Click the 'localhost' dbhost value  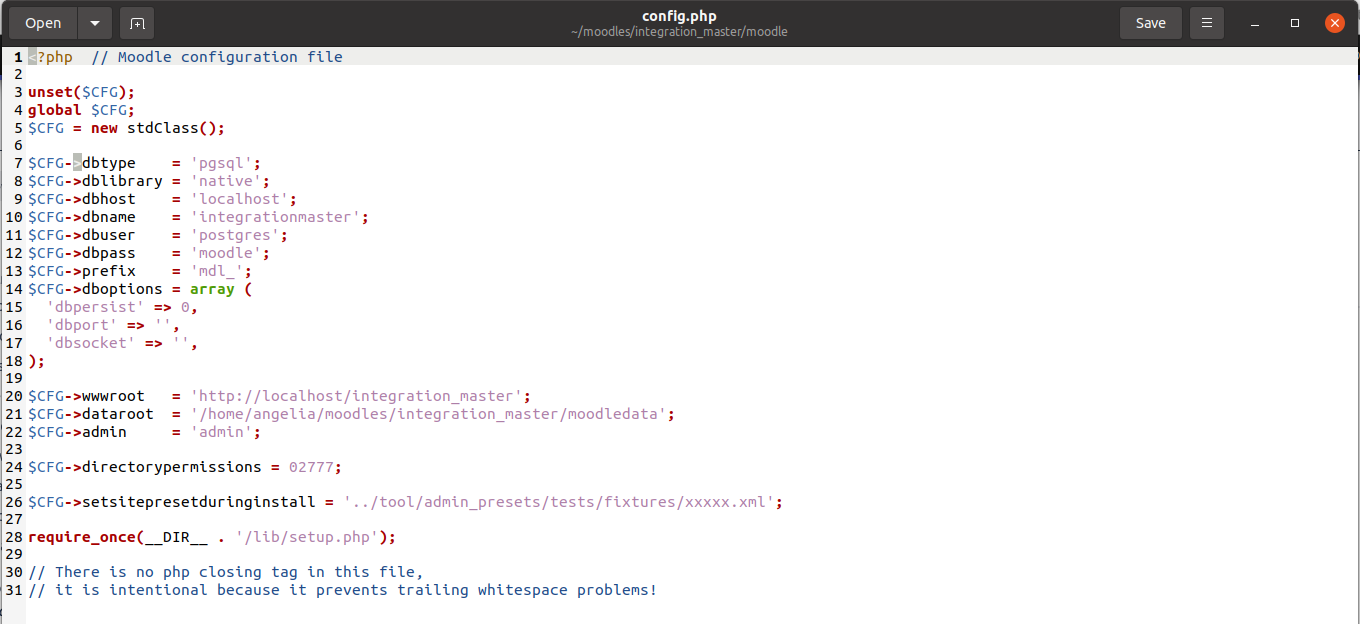coord(239,199)
